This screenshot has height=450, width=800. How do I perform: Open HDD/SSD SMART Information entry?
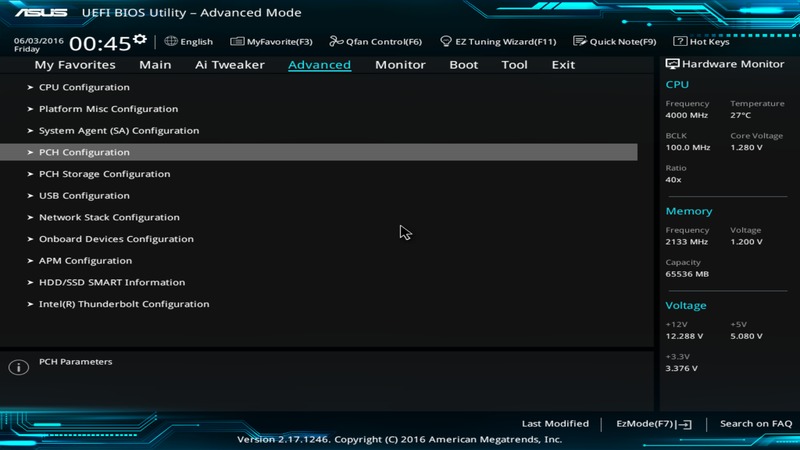[x=111, y=282]
